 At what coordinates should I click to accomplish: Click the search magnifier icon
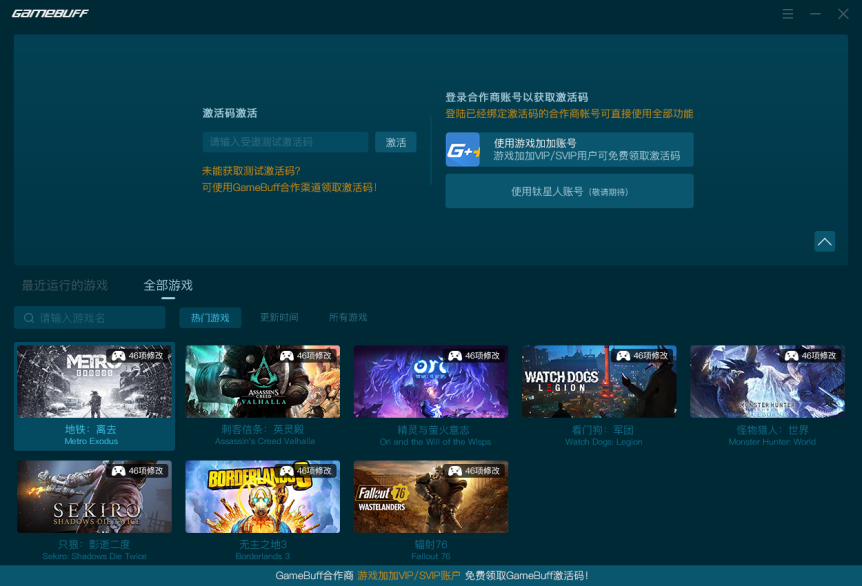pos(29,318)
